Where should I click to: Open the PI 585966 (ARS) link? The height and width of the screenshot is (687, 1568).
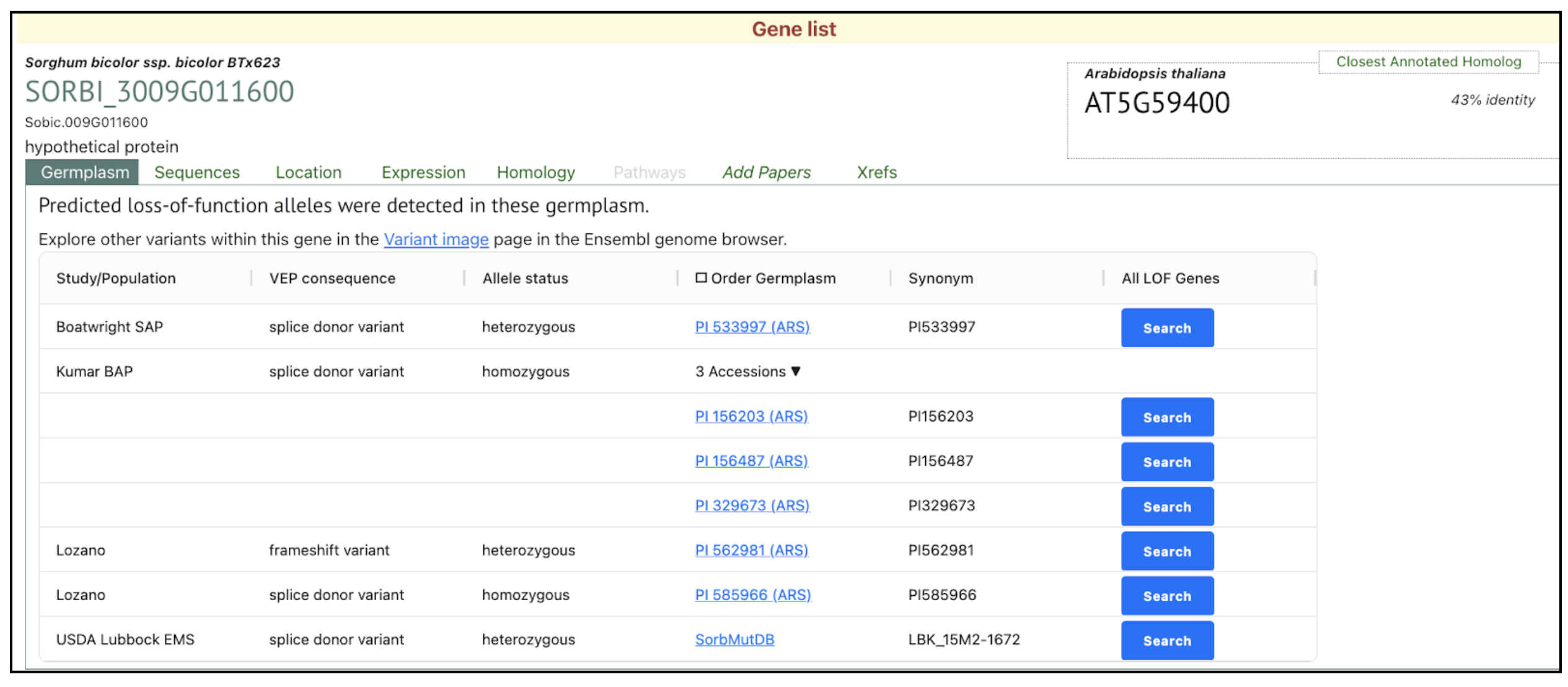point(753,595)
